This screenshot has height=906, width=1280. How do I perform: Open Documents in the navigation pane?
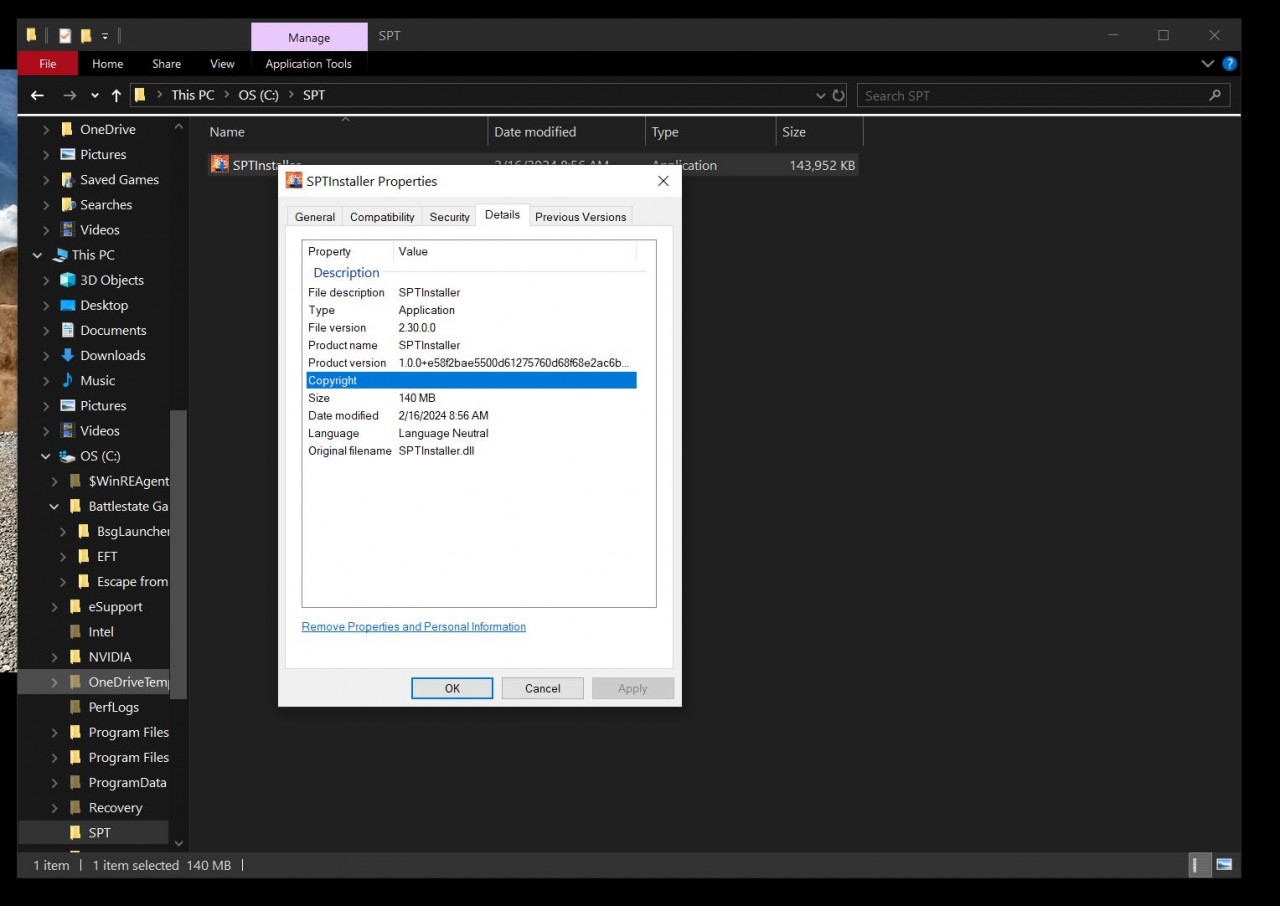113,330
